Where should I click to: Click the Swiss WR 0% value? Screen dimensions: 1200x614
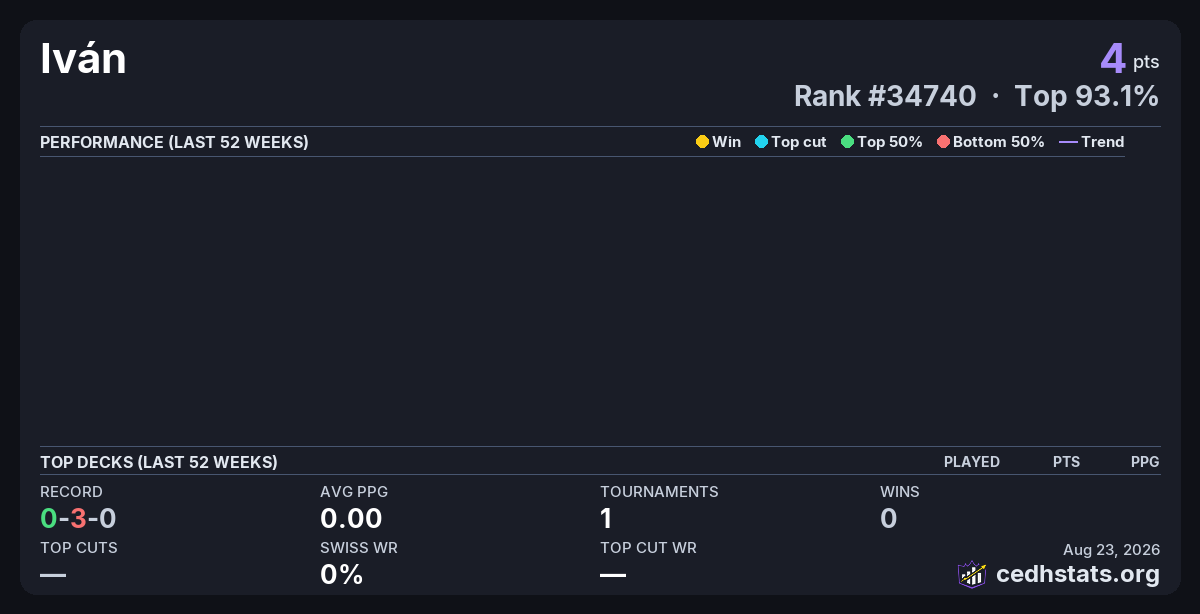pos(341,574)
